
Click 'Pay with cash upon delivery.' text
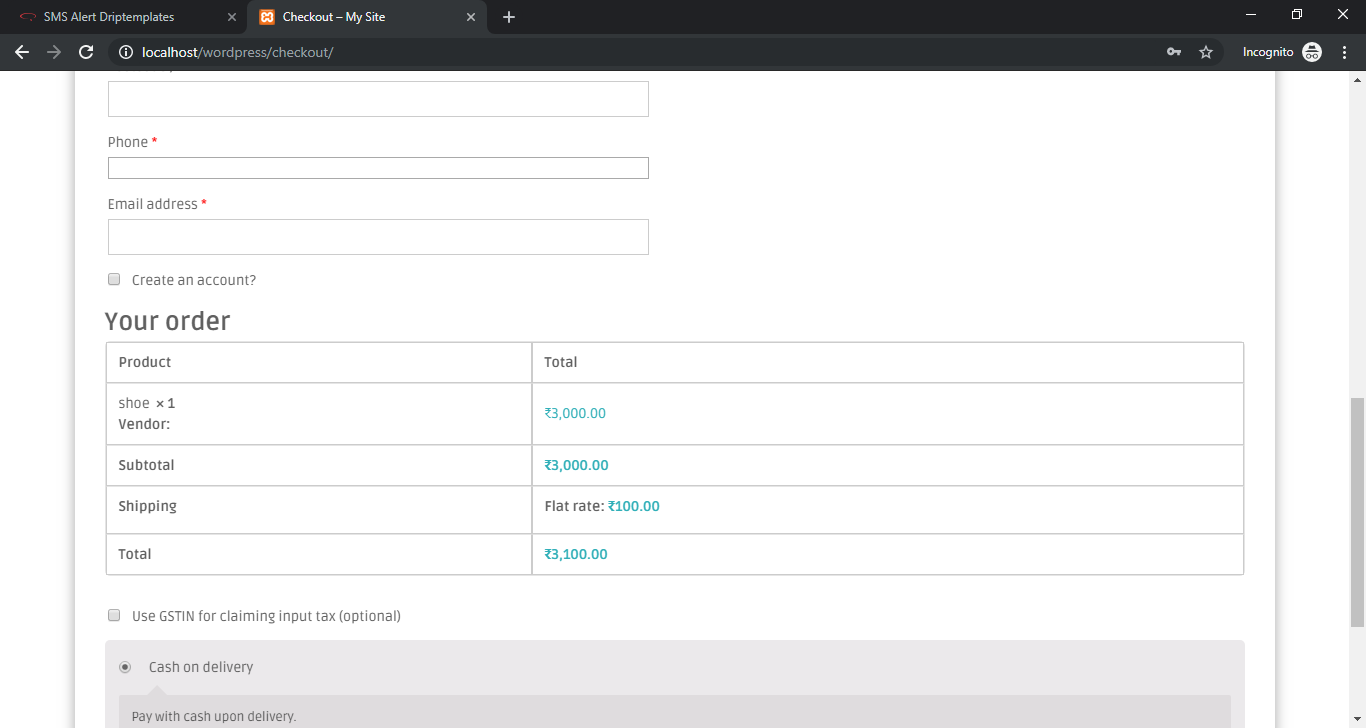[x=214, y=716]
